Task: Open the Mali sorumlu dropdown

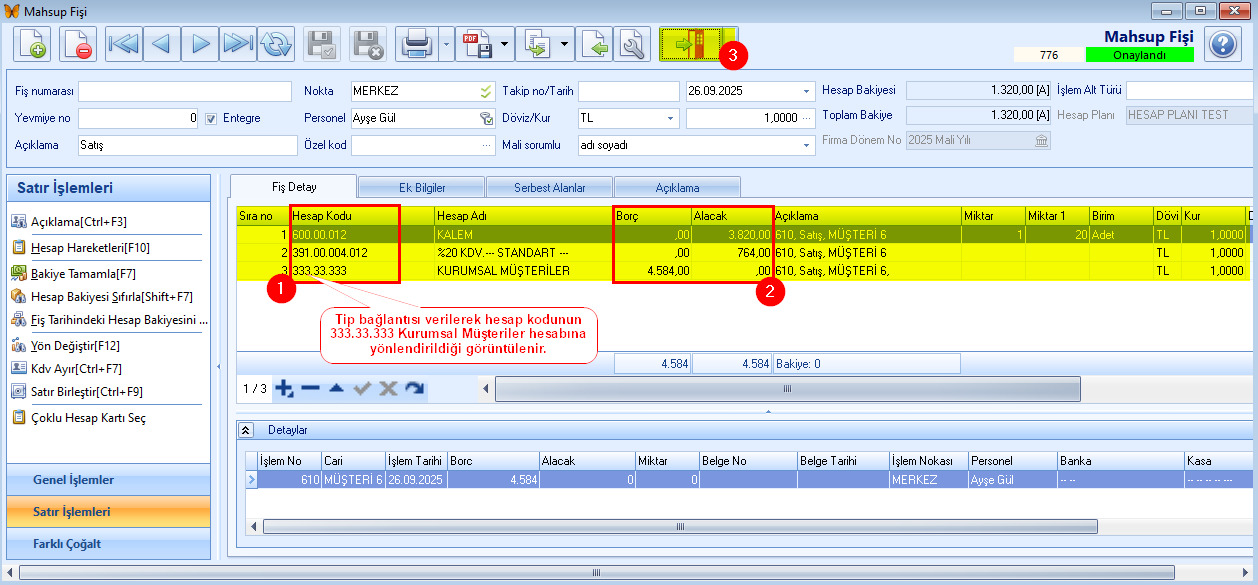Action: click(807, 145)
